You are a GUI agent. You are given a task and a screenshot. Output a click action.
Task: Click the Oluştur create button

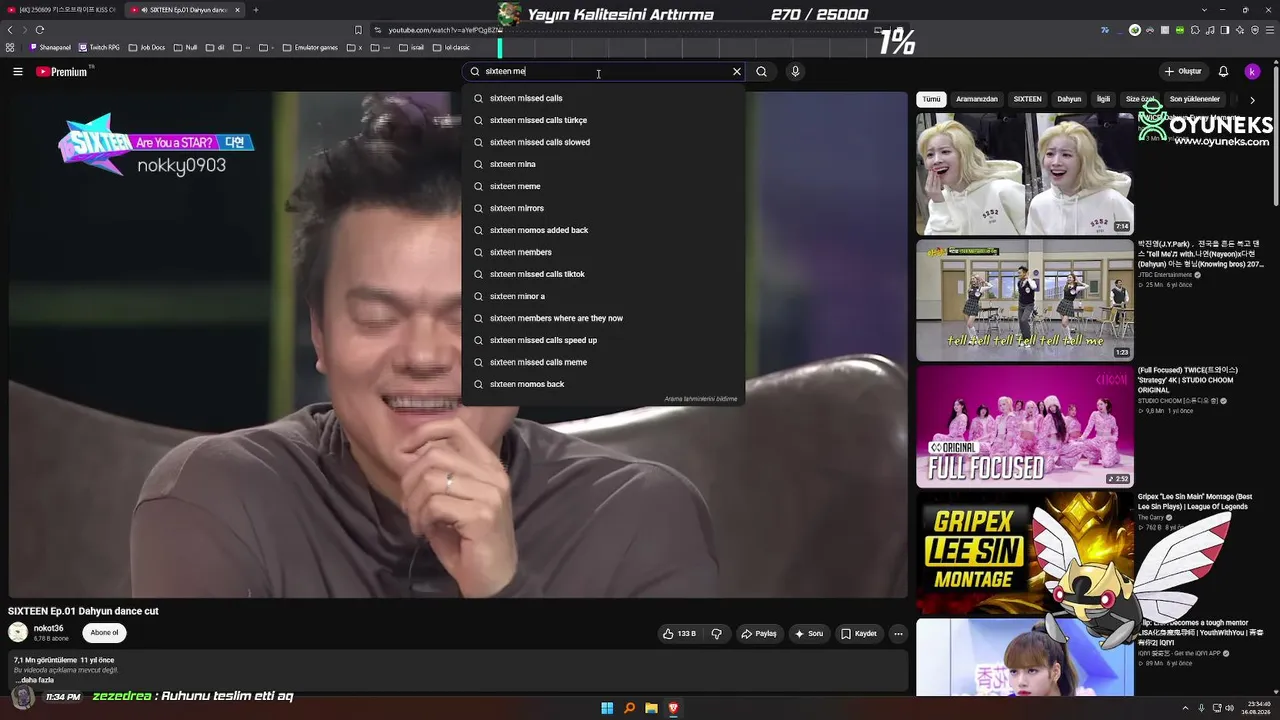coord(1182,72)
